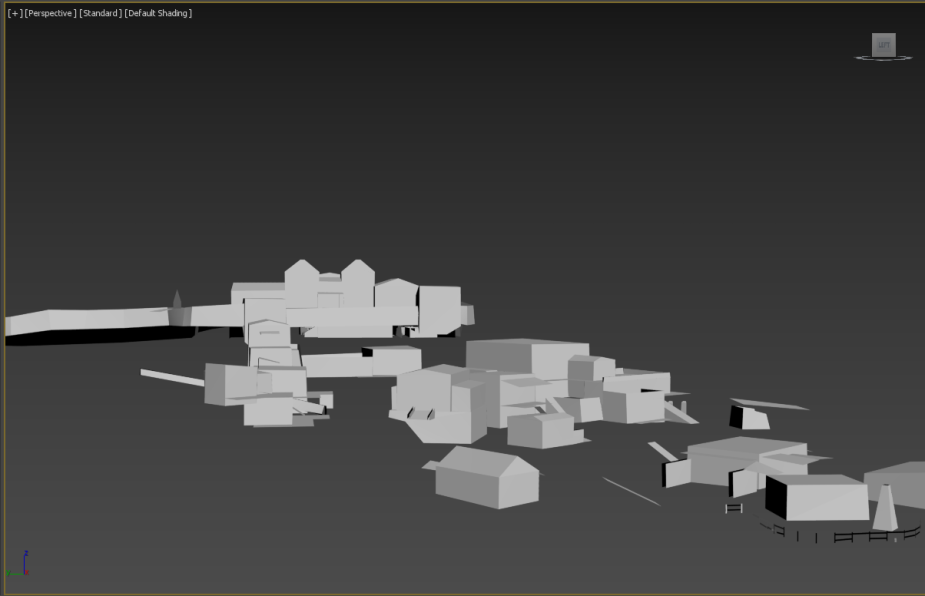Open the [+] general viewport menu

15,13
